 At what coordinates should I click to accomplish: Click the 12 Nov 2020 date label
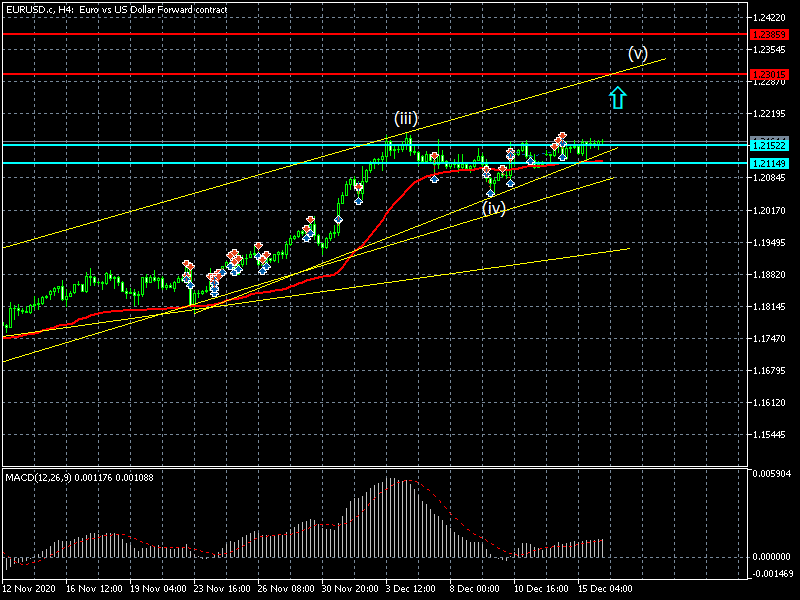tap(28, 590)
